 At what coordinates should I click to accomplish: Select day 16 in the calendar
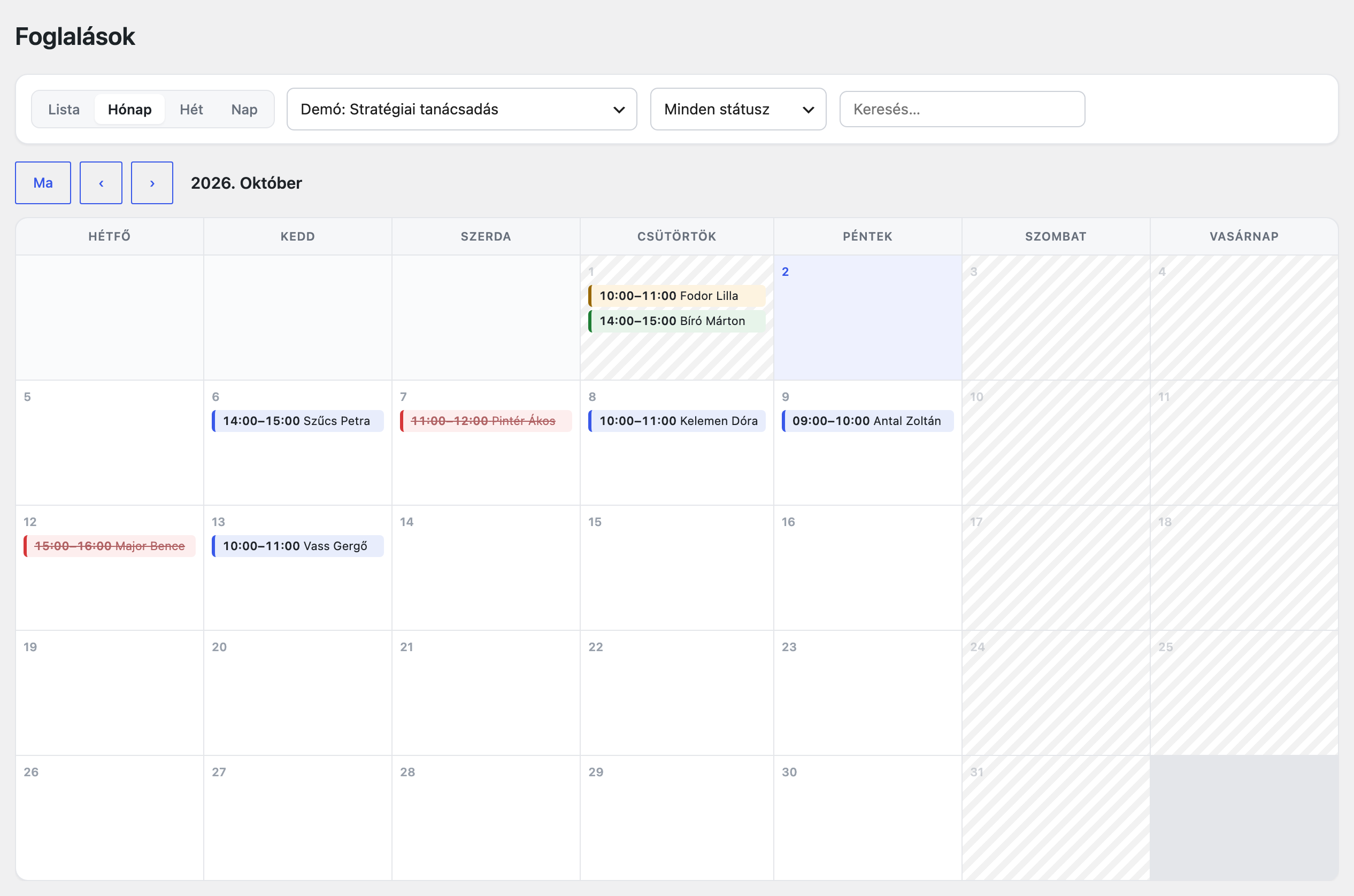867,568
